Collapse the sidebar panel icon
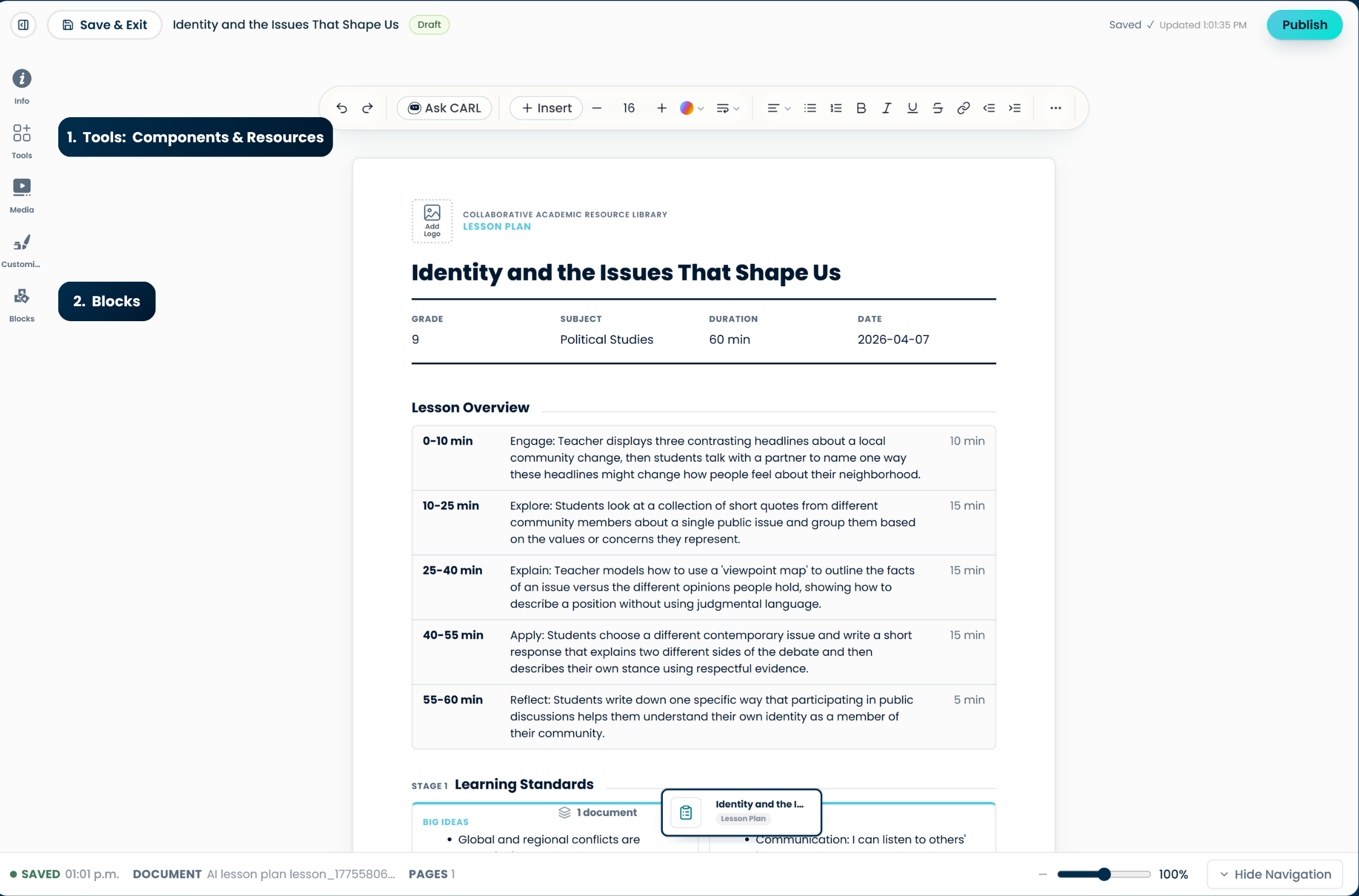Screen dimensions: 1359x896 (23, 25)
